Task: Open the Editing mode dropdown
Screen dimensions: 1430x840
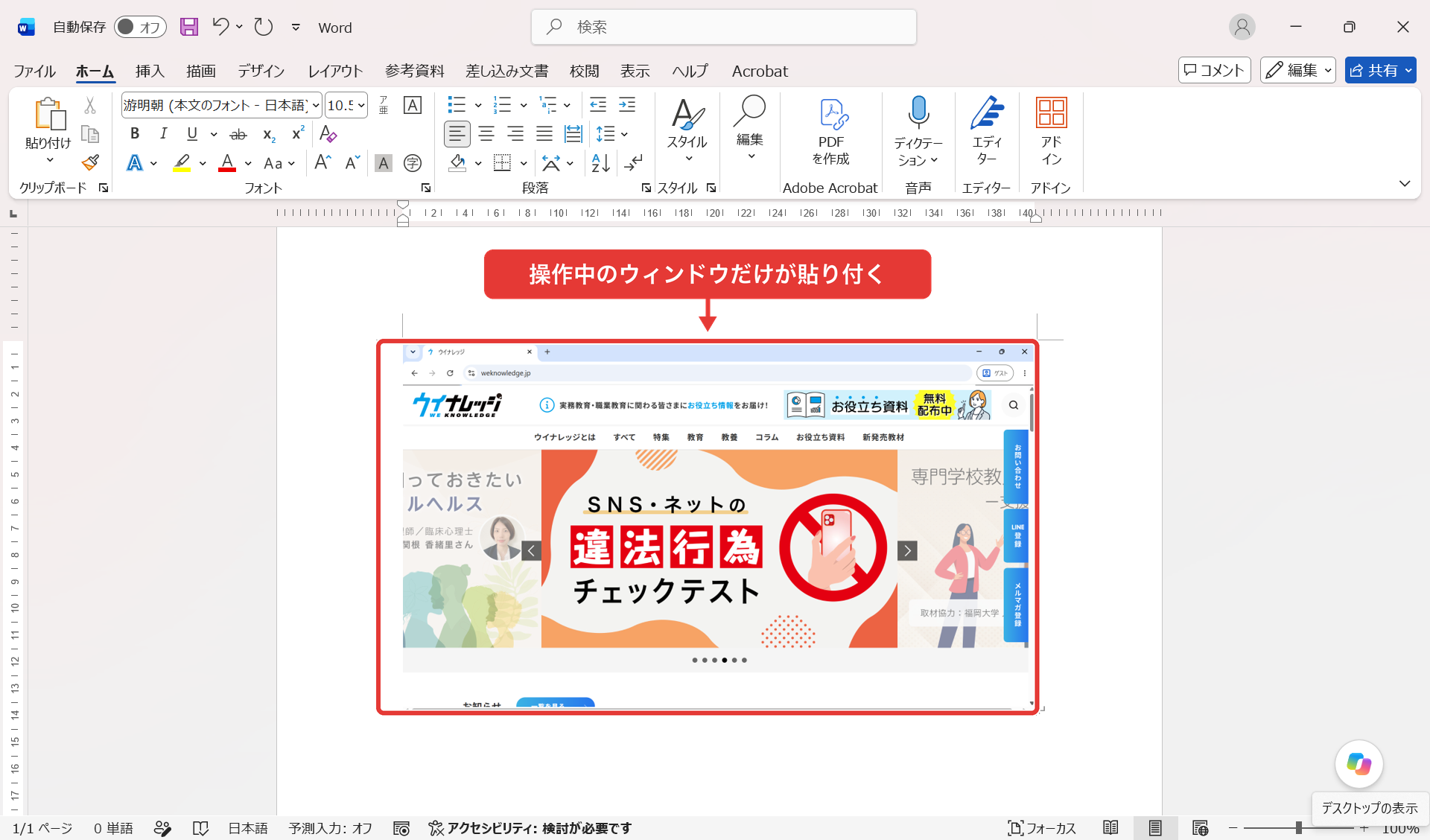Action: tap(1298, 70)
